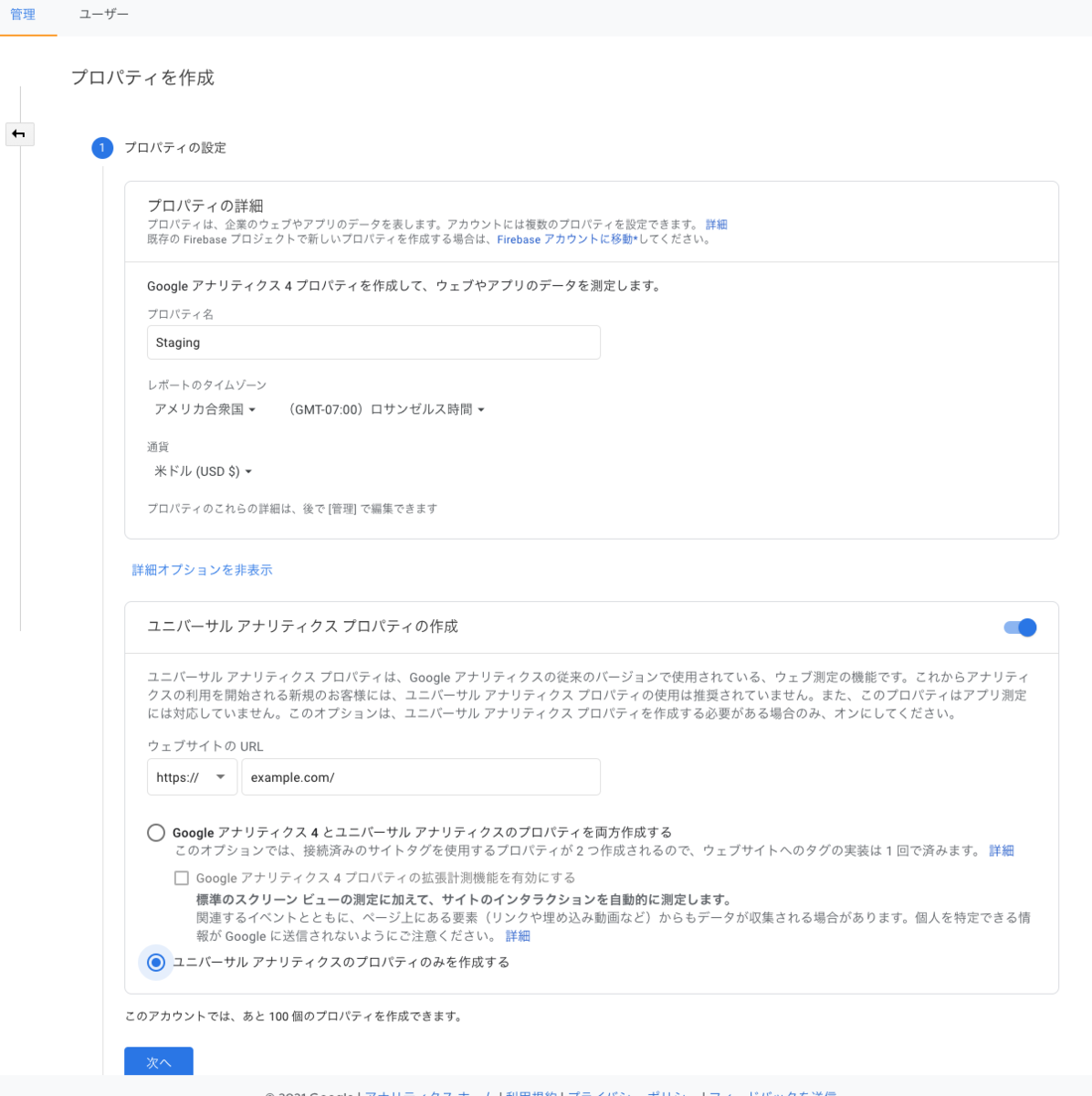The height and width of the screenshot is (1096, 1092).
Task: Switch to the ユーザー tab
Action: click(103, 15)
